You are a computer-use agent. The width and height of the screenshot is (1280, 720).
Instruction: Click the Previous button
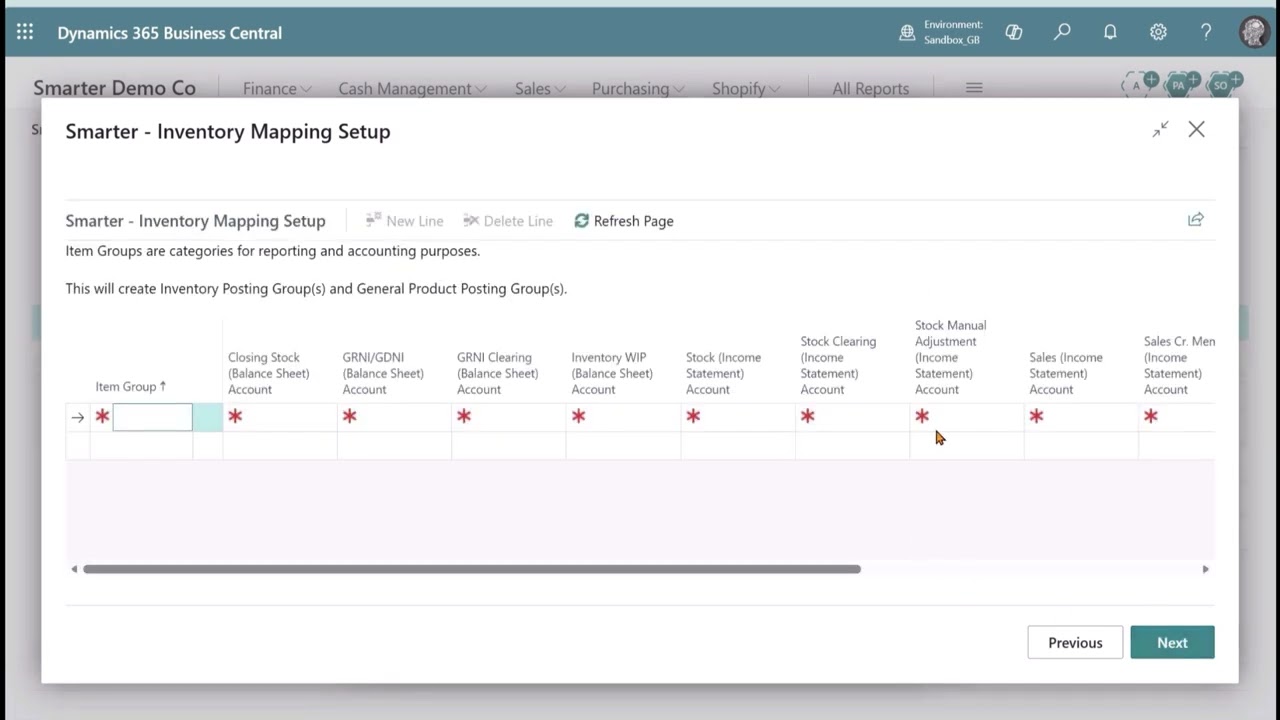pyautogui.click(x=1075, y=643)
